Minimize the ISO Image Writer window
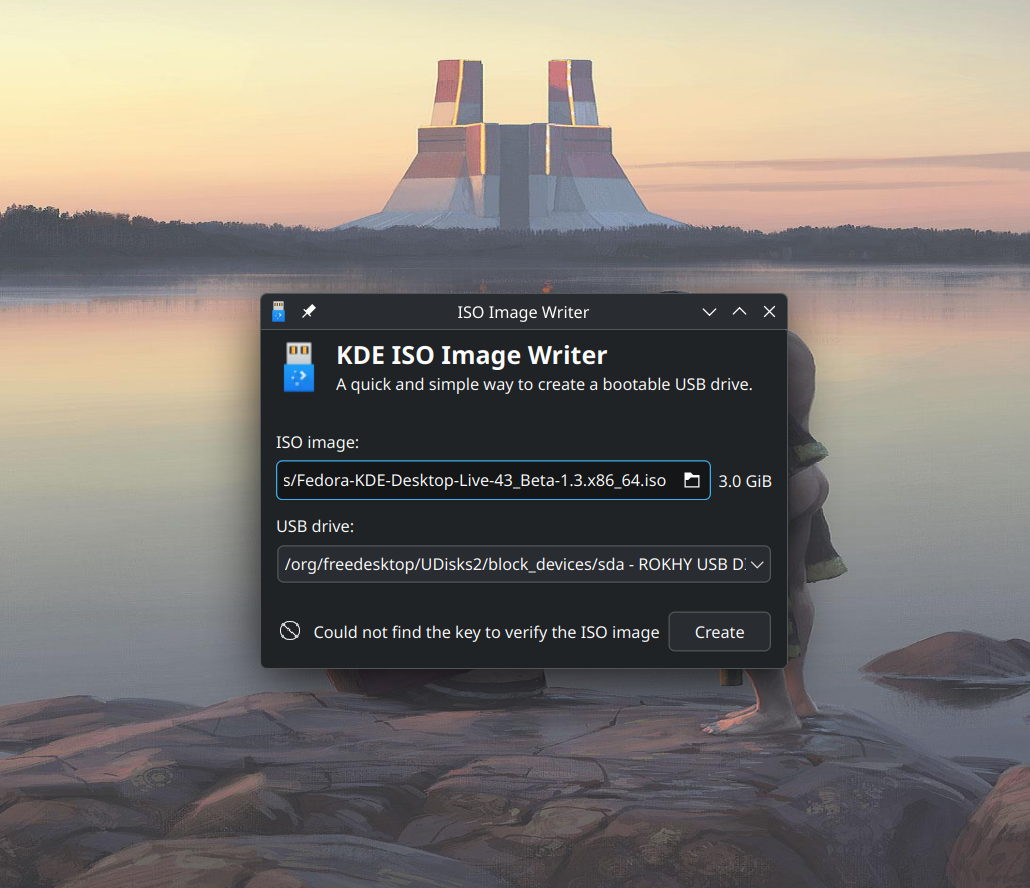Image resolution: width=1030 pixels, height=888 pixels. tap(709, 312)
